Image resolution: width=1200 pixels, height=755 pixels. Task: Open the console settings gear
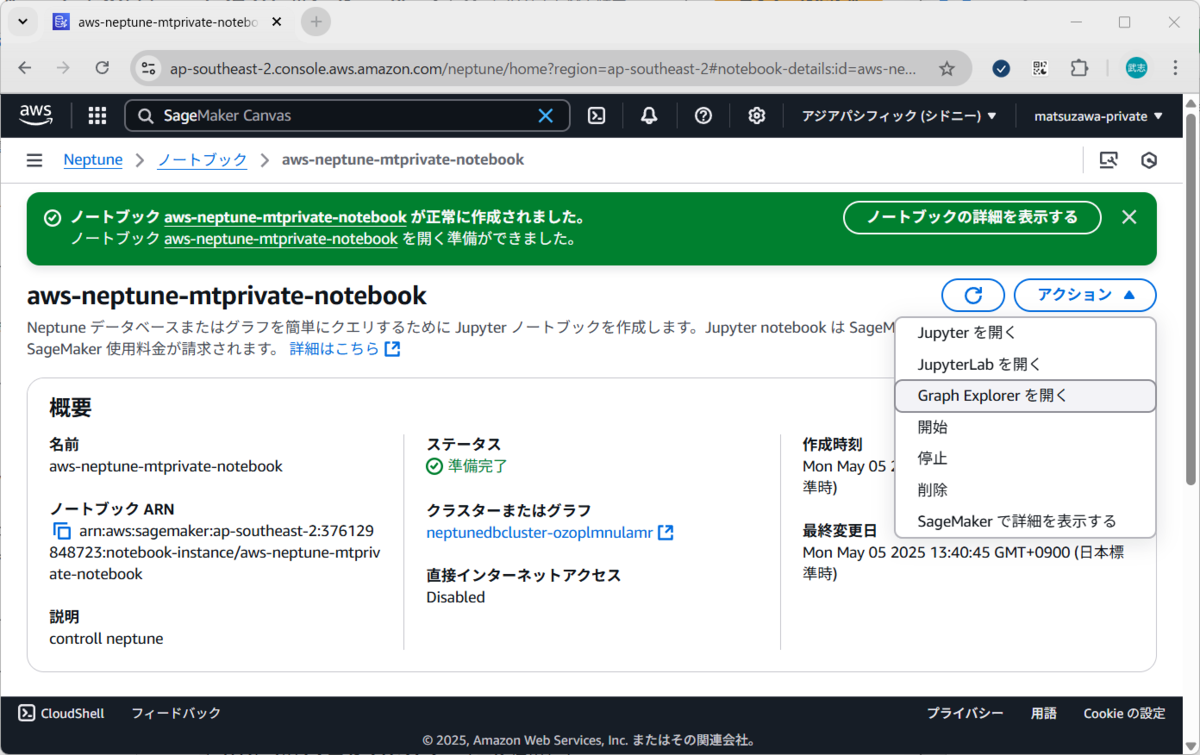click(x=757, y=116)
